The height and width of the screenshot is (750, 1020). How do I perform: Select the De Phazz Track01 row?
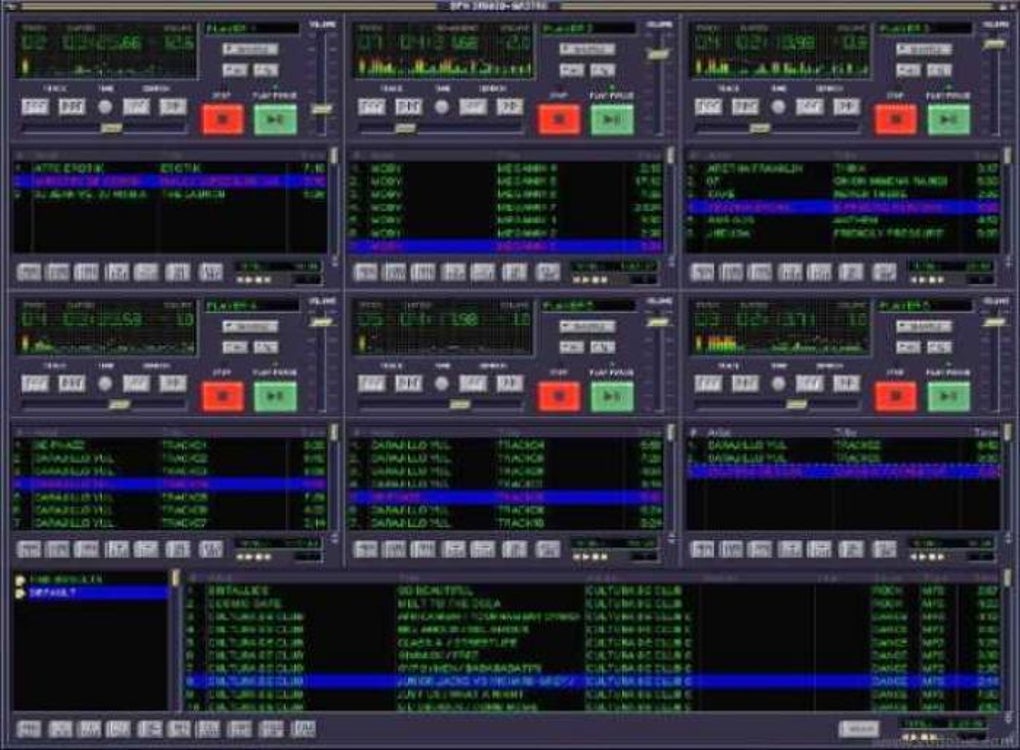[169, 446]
